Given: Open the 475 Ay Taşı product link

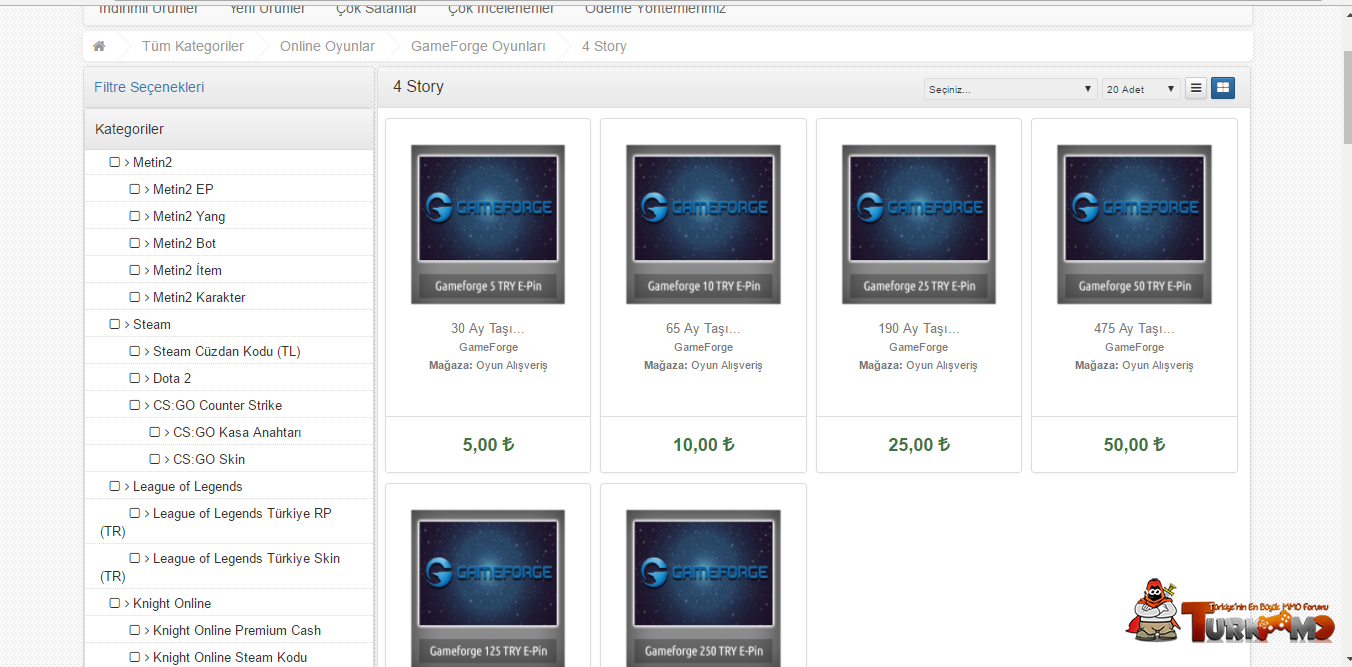Looking at the screenshot, I should point(1134,328).
